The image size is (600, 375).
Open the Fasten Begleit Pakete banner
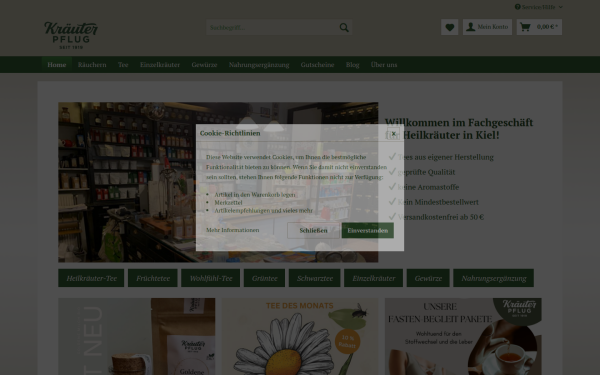463,337
